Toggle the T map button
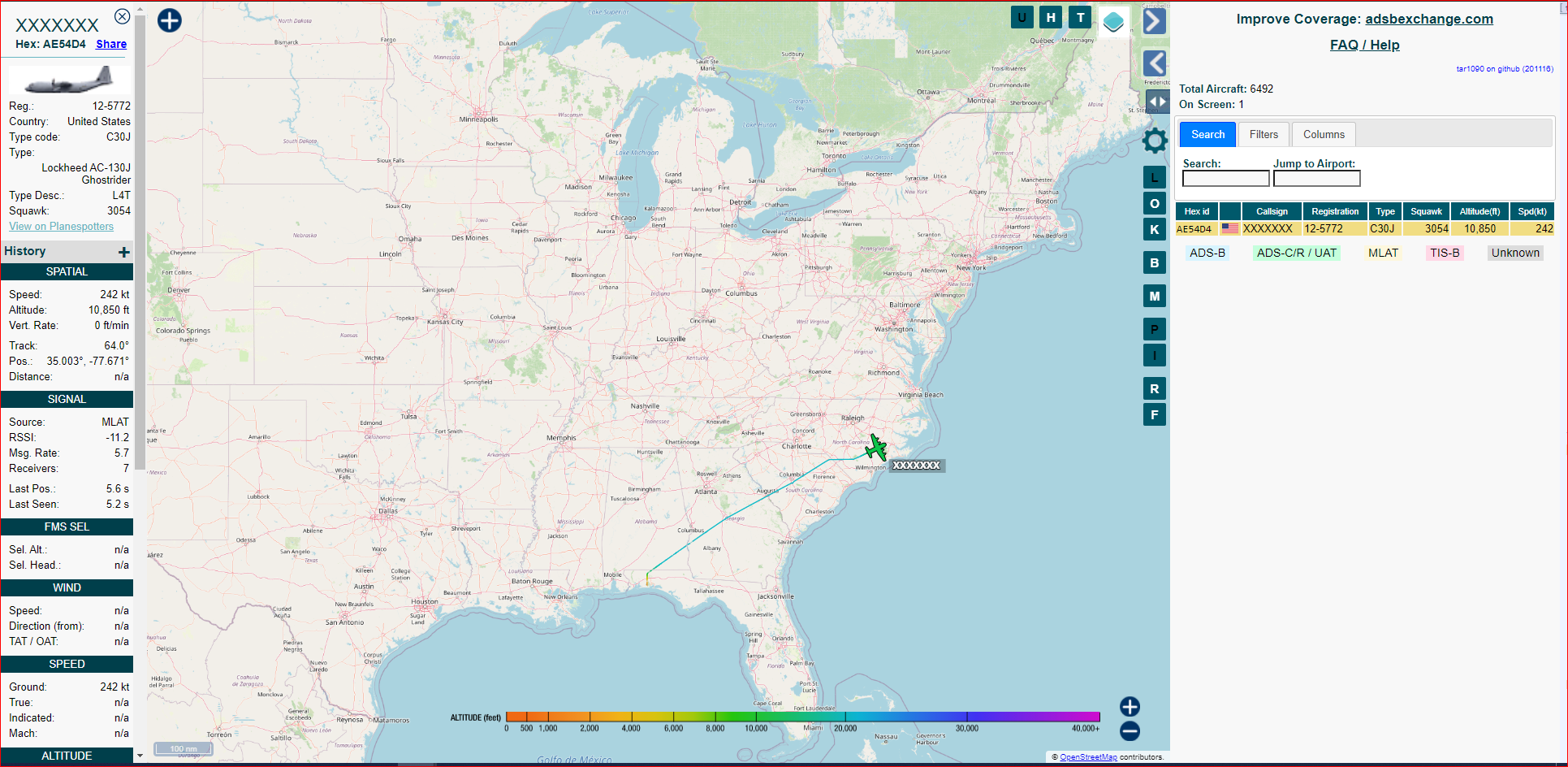1568x767 pixels. coord(1080,17)
